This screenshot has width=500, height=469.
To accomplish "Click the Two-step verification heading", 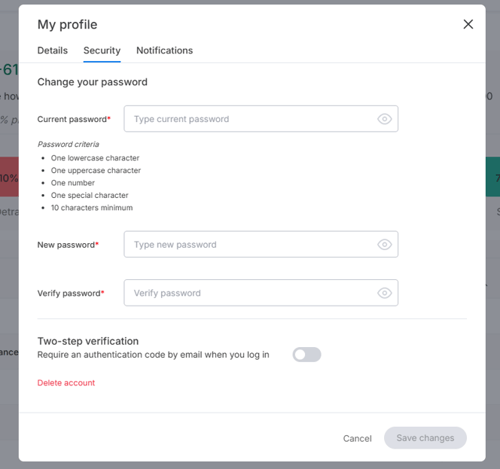I will 88,341.
